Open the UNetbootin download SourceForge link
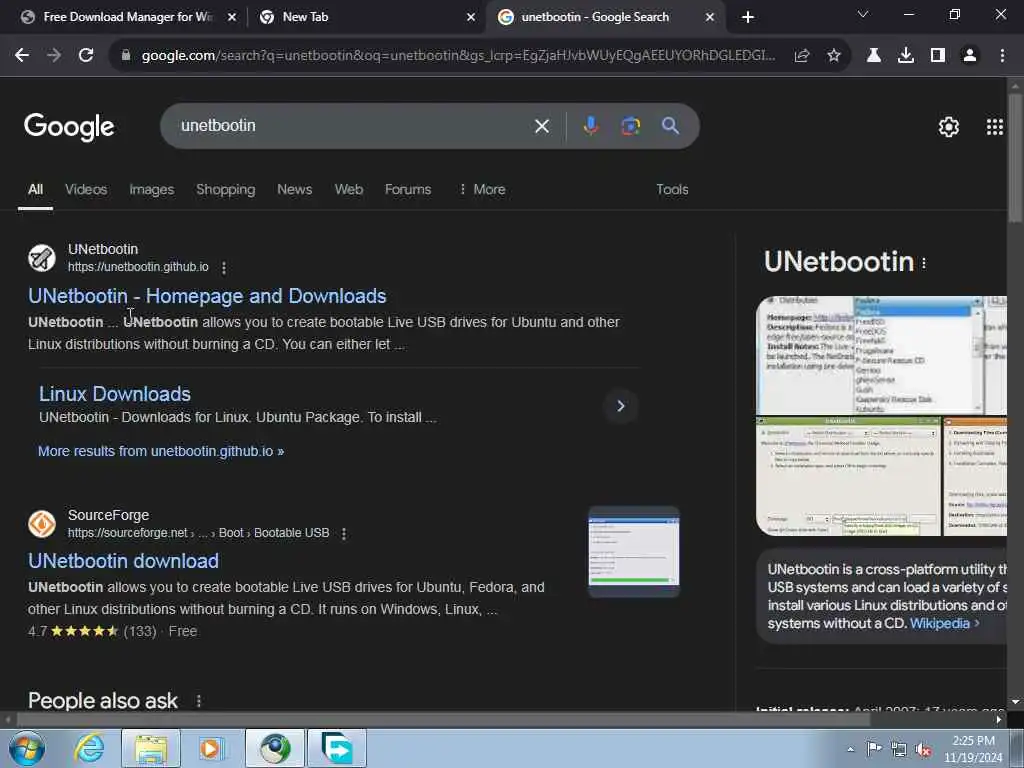Image resolution: width=1024 pixels, height=768 pixels. 123,561
